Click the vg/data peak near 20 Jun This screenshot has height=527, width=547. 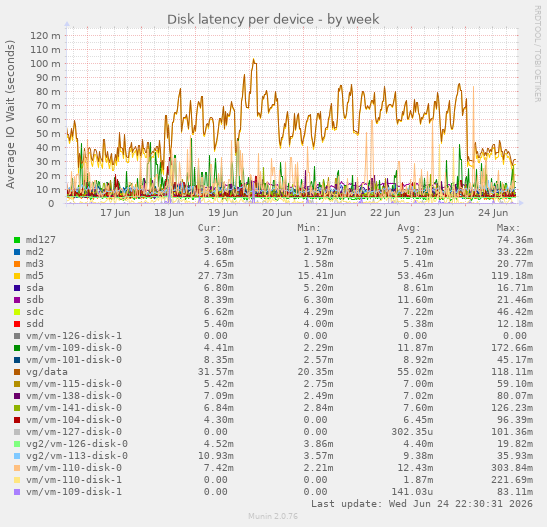tap(254, 60)
